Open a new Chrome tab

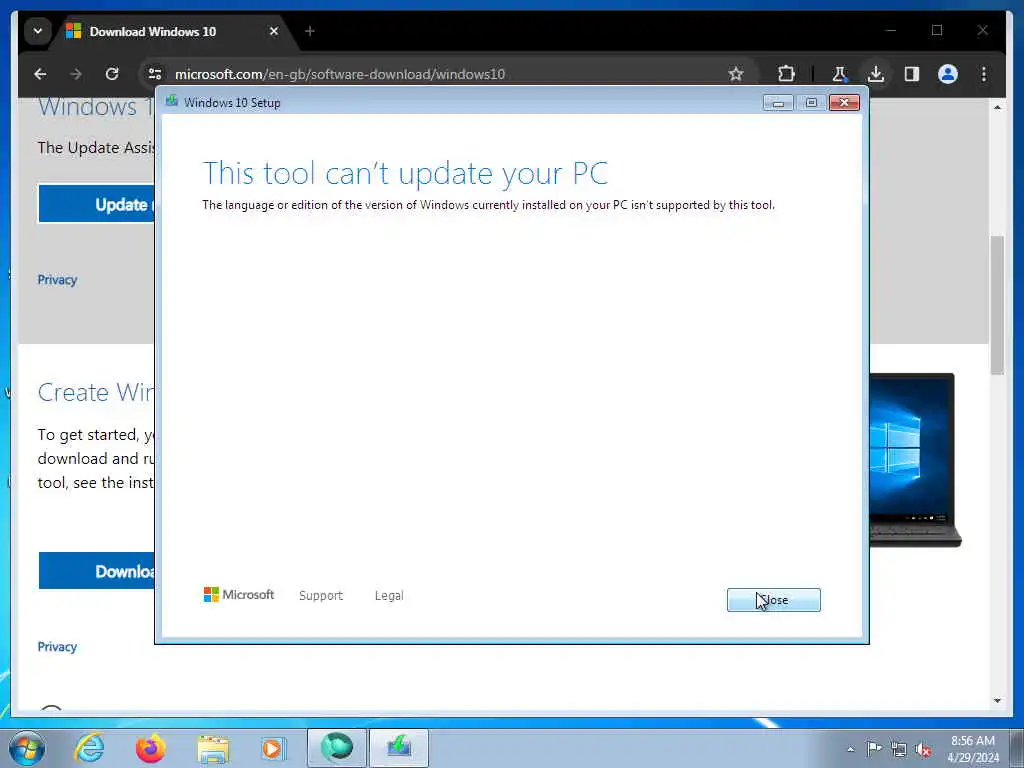310,31
